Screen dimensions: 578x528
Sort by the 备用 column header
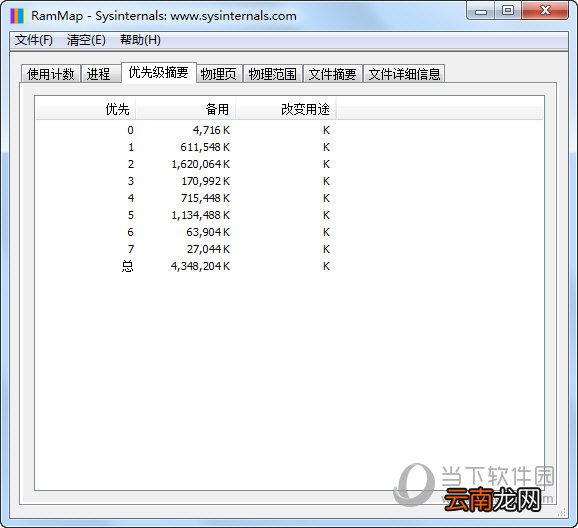[185, 109]
